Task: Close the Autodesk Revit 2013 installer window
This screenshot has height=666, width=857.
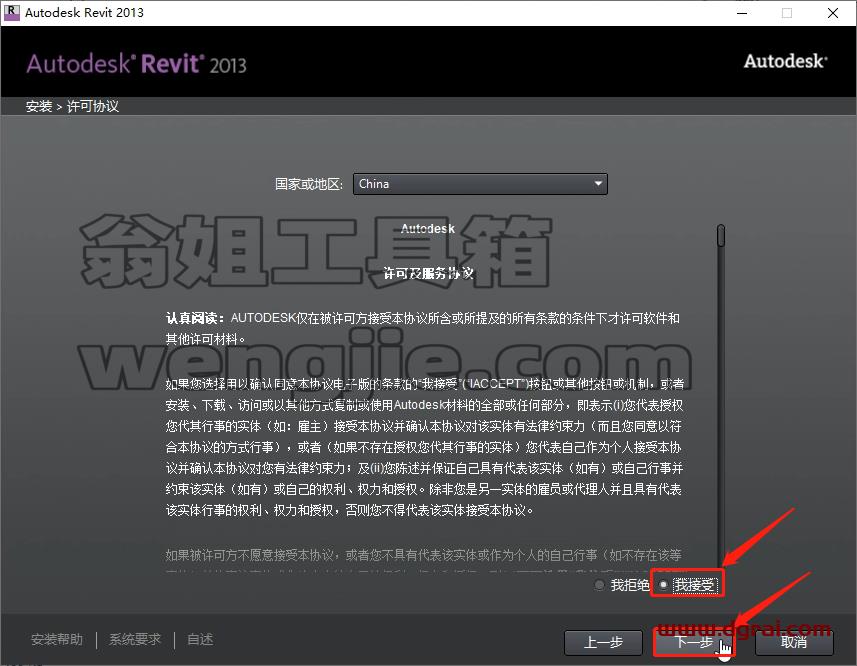Action: click(x=833, y=13)
